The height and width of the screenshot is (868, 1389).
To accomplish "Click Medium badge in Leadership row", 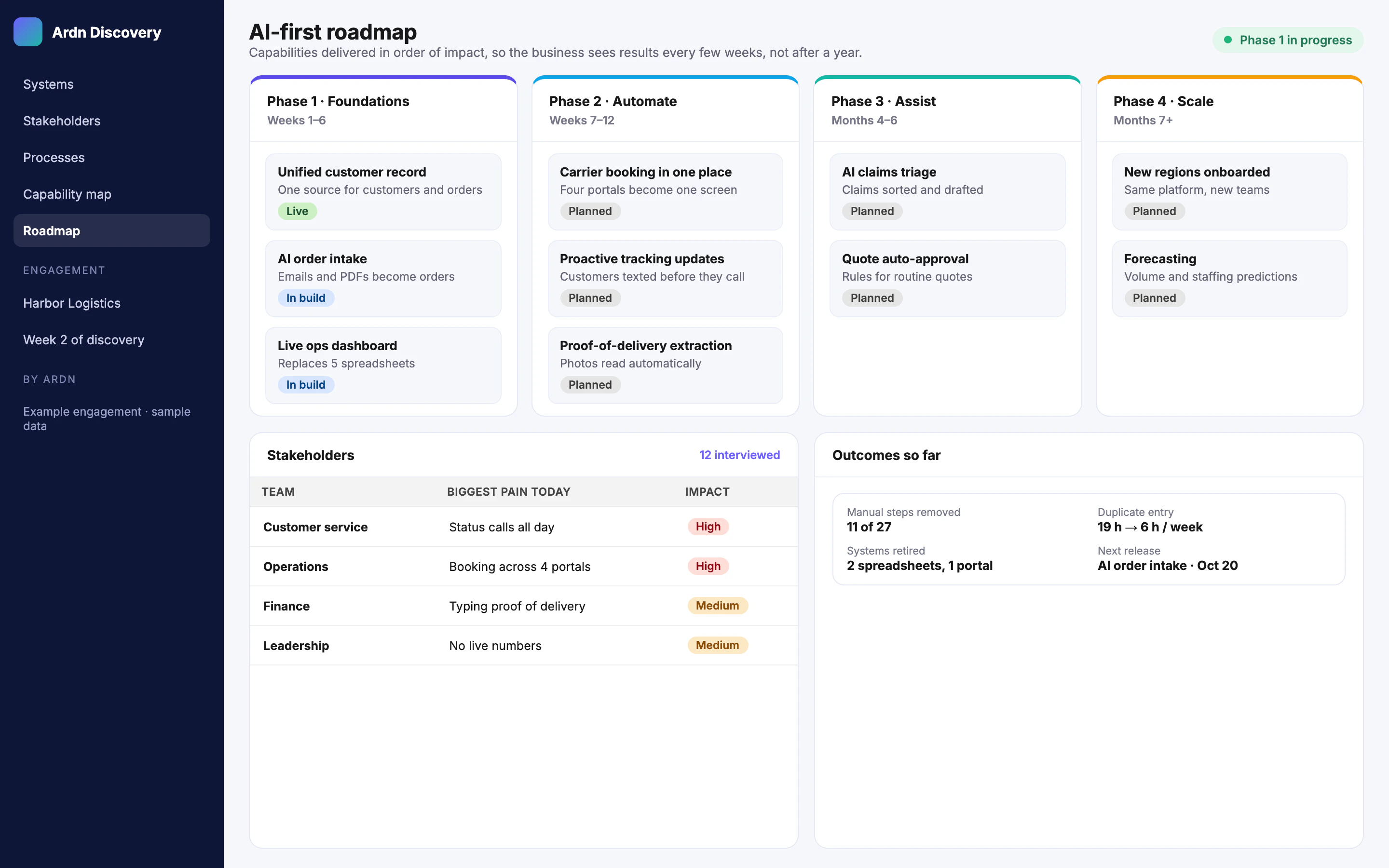I will 718,645.
